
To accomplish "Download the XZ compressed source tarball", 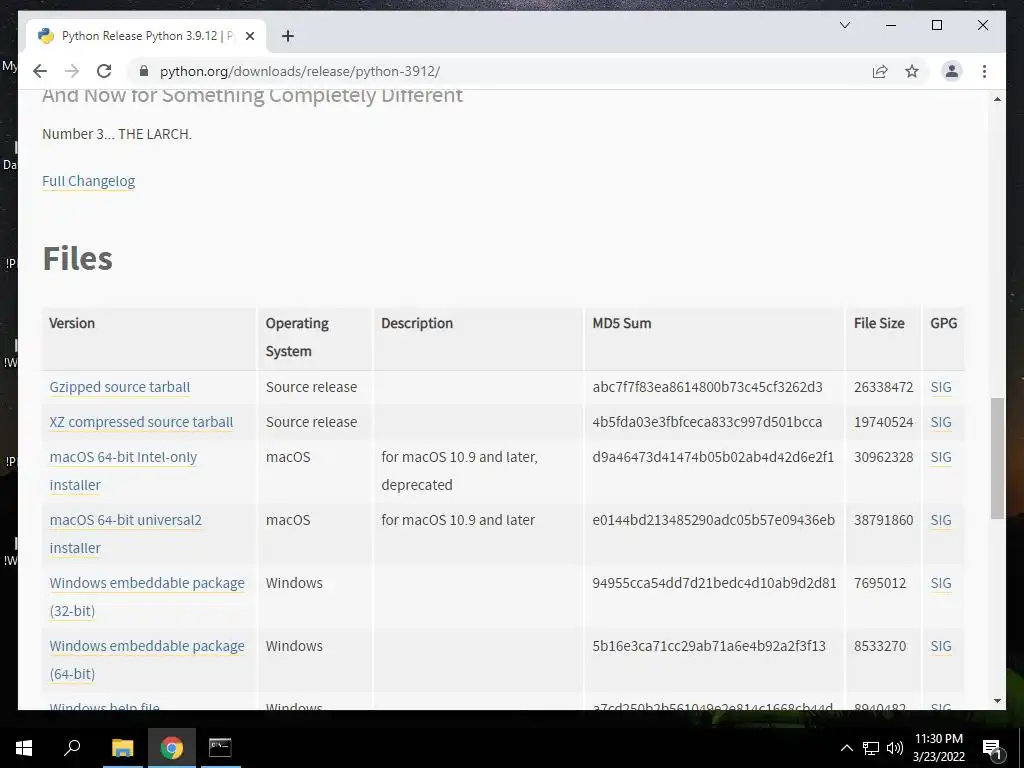I will tap(141, 422).
